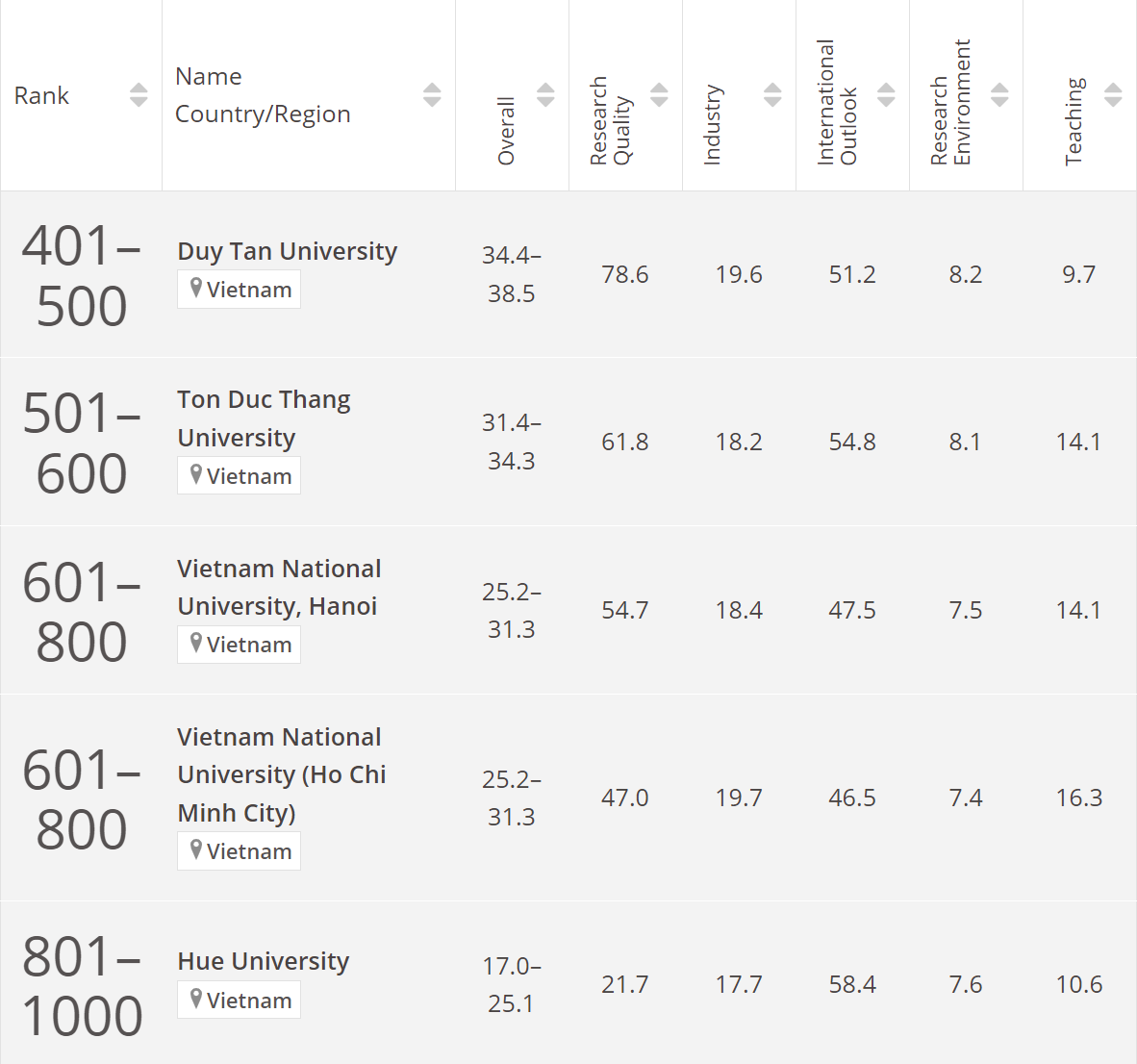Viewport: 1137px width, 1064px height.
Task: Click the Teaching column header label
Action: tap(1074, 121)
